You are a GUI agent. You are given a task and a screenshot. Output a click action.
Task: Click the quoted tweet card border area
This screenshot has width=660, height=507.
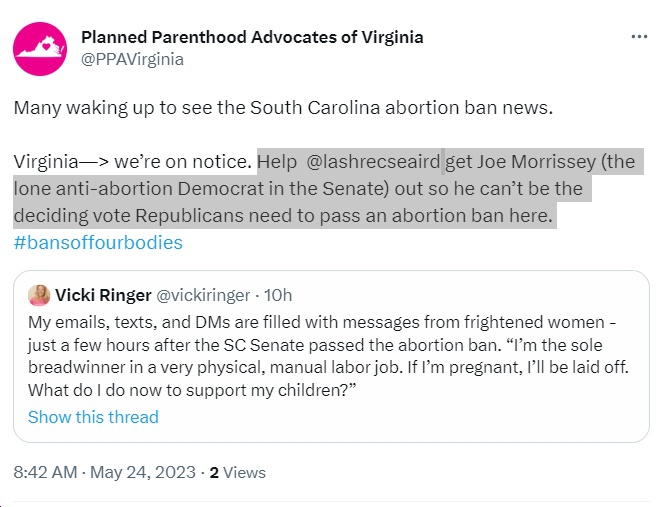coord(331,356)
